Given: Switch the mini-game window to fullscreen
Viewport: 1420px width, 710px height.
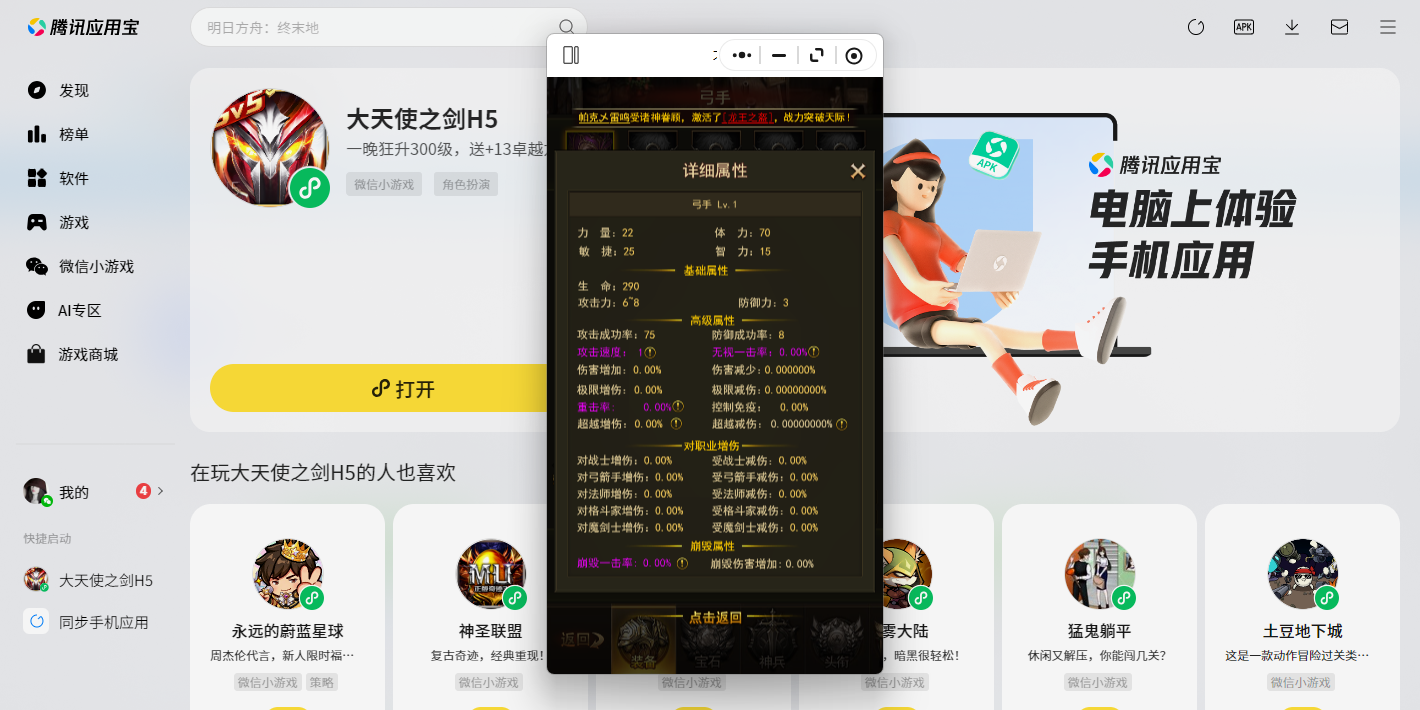Looking at the screenshot, I should [x=817, y=55].
